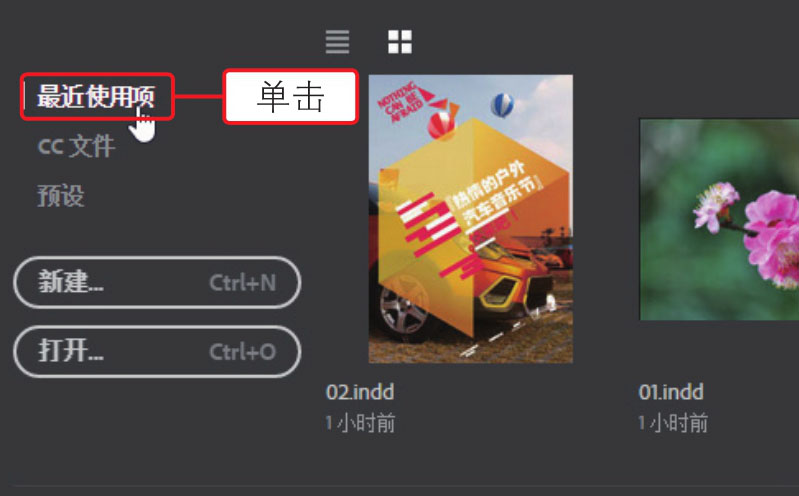Open the CC 文件 section
The height and width of the screenshot is (496, 799).
[76, 147]
